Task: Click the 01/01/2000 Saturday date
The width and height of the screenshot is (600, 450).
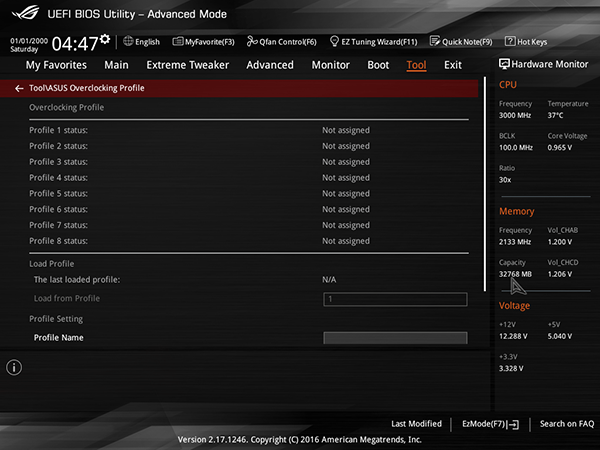Action: pos(29,45)
